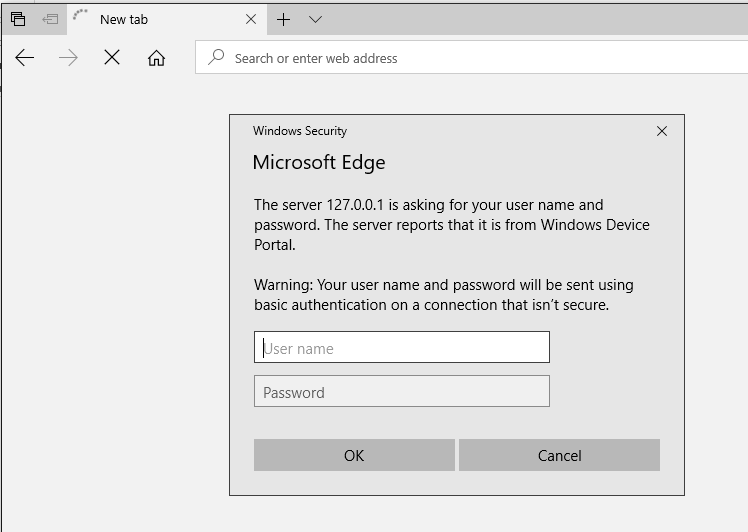The height and width of the screenshot is (532, 748).
Task: Open the tabs you've set aside
Action: (18, 19)
